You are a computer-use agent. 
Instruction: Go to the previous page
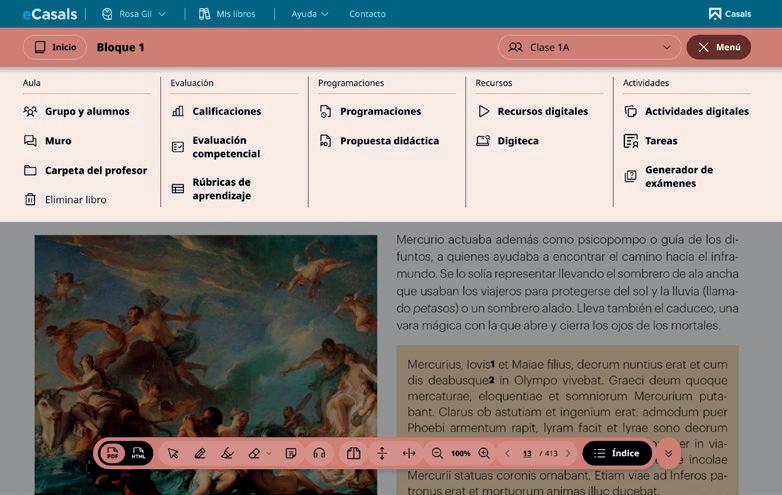507,453
